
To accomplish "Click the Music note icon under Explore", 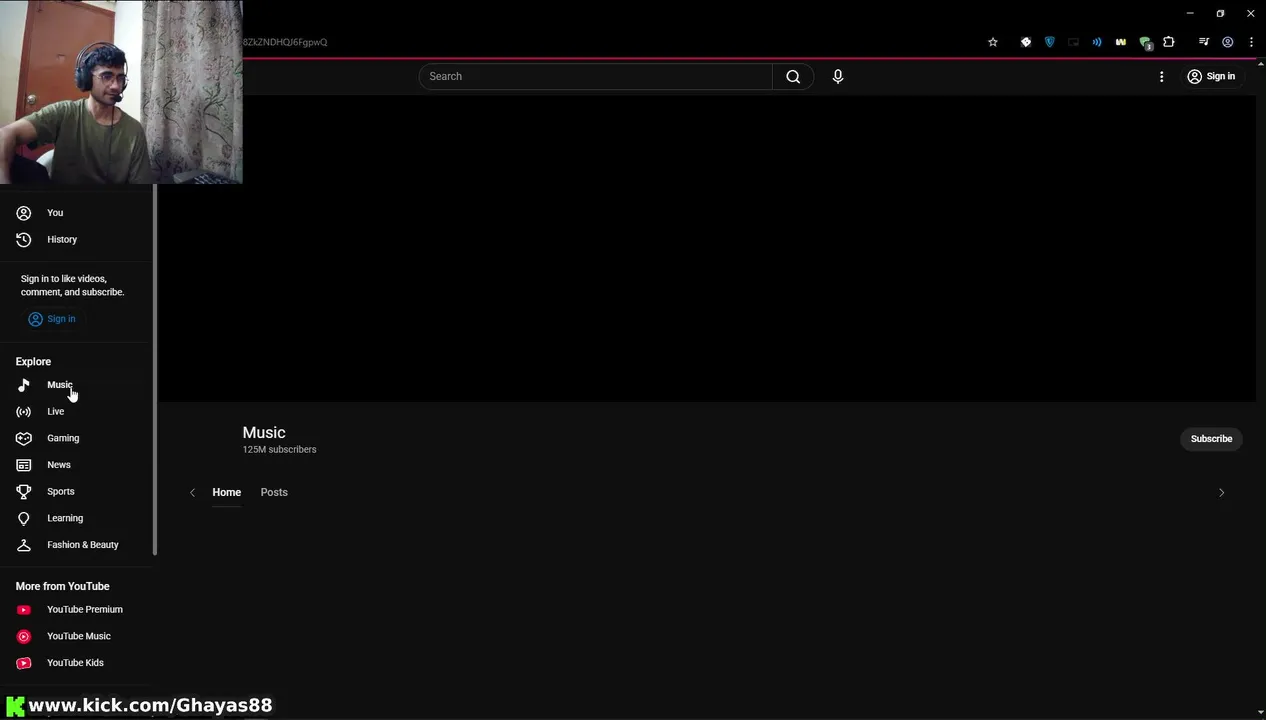I will 24,385.
